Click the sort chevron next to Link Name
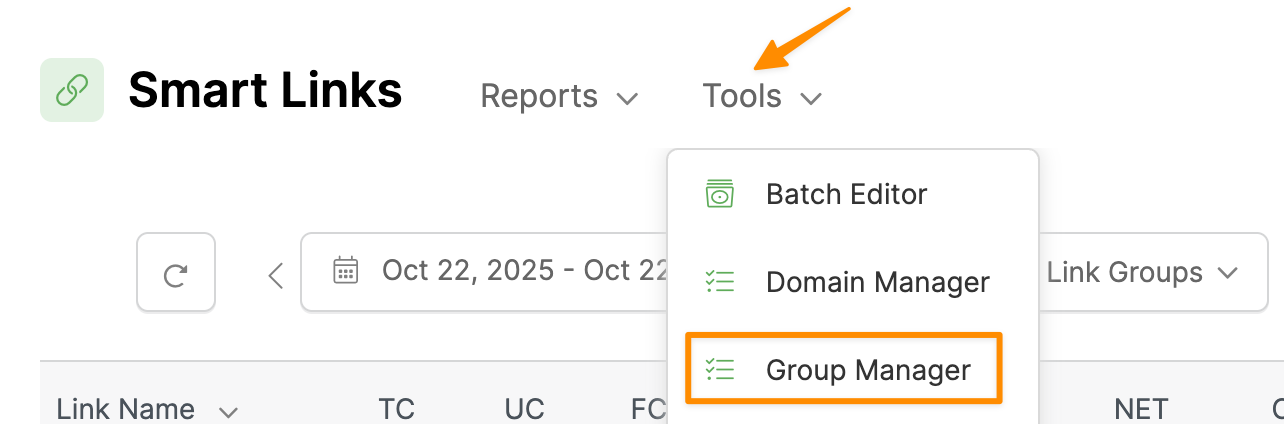The width and height of the screenshot is (1284, 424). (x=228, y=411)
